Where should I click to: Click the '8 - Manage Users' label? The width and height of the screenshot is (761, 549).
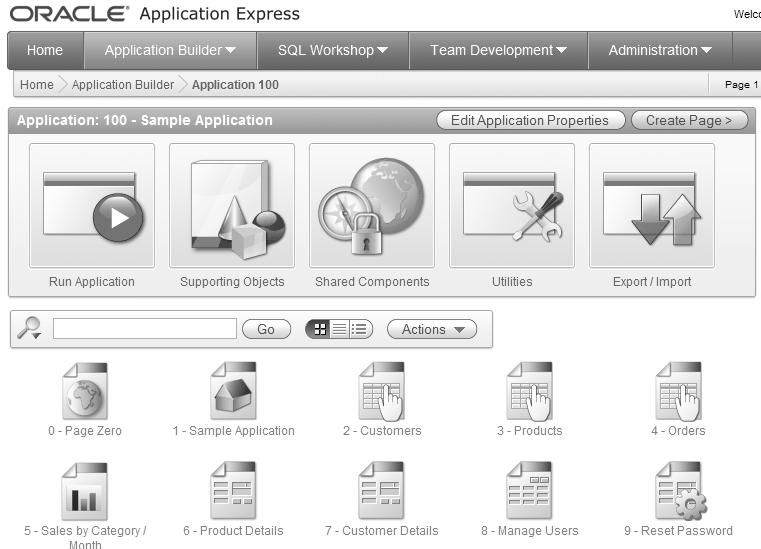point(529,531)
